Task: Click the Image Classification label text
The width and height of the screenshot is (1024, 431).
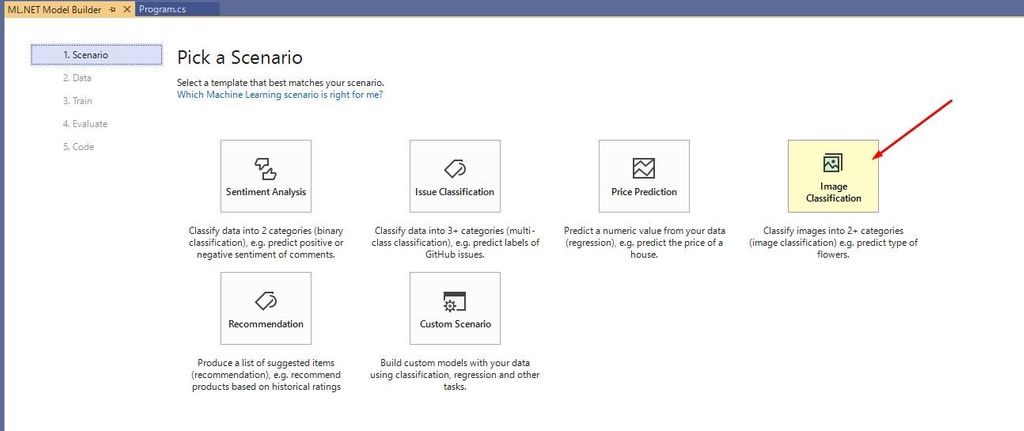Action: click(x=833, y=192)
